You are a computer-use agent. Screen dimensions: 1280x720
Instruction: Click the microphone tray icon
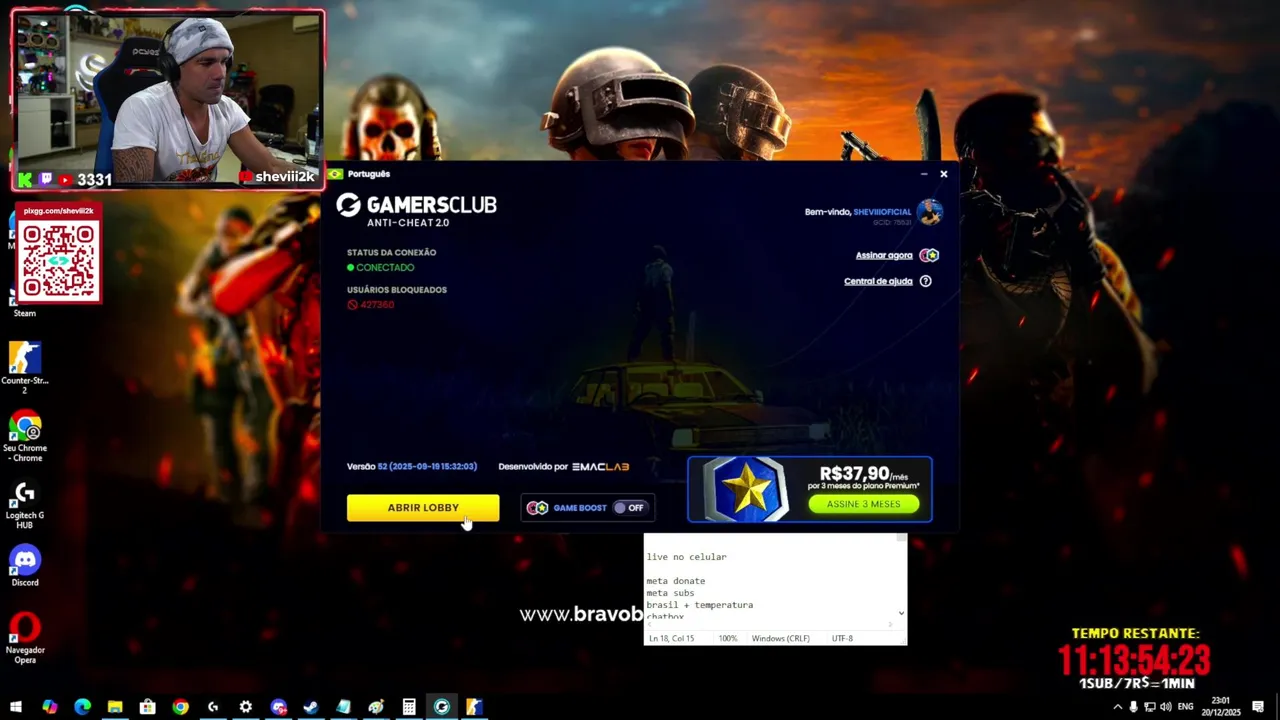pyautogui.click(x=1133, y=707)
